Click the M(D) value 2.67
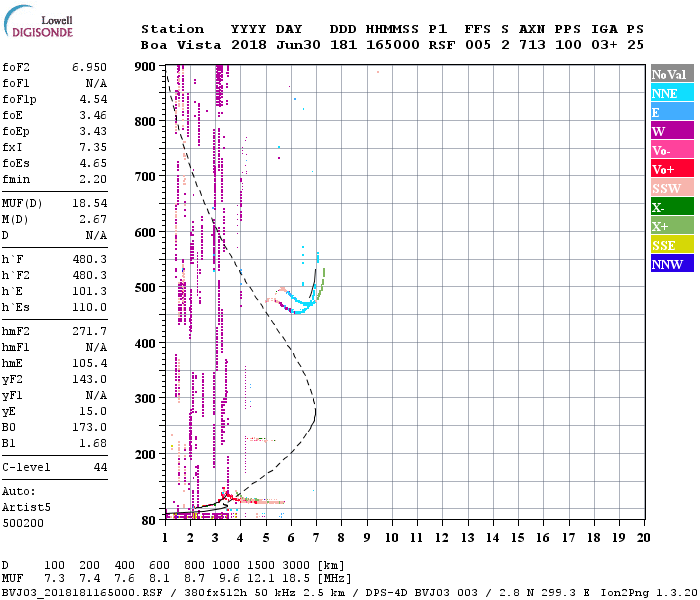This screenshot has width=700, height=600. [x=93, y=220]
